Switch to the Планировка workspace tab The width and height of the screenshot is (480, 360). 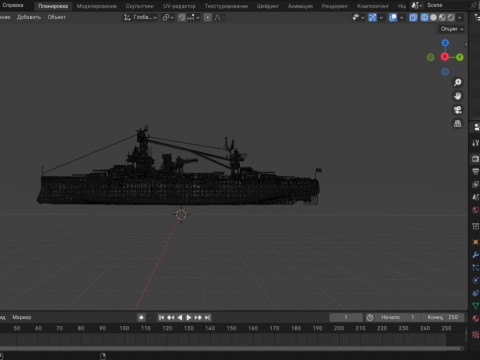pos(53,6)
